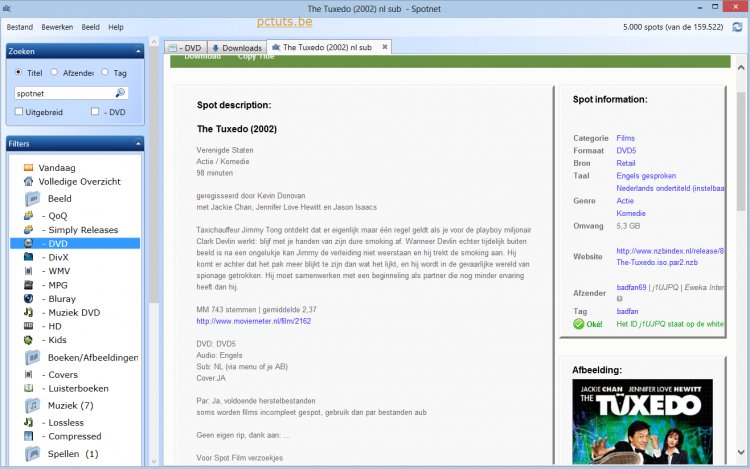Open the Bestand menu
The width and height of the screenshot is (750, 469).
coord(20,27)
